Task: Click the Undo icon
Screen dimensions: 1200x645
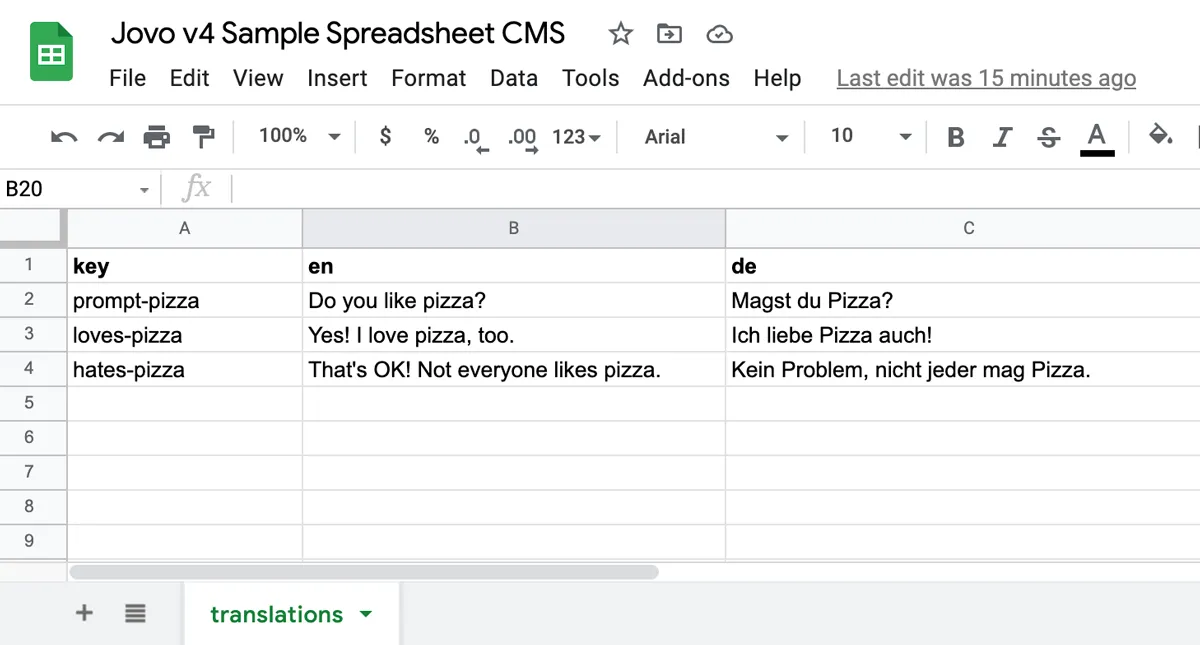Action: coord(63,137)
